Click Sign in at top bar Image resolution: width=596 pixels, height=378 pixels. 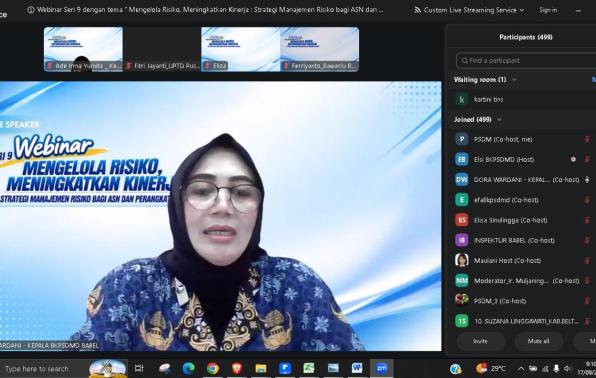coord(548,10)
